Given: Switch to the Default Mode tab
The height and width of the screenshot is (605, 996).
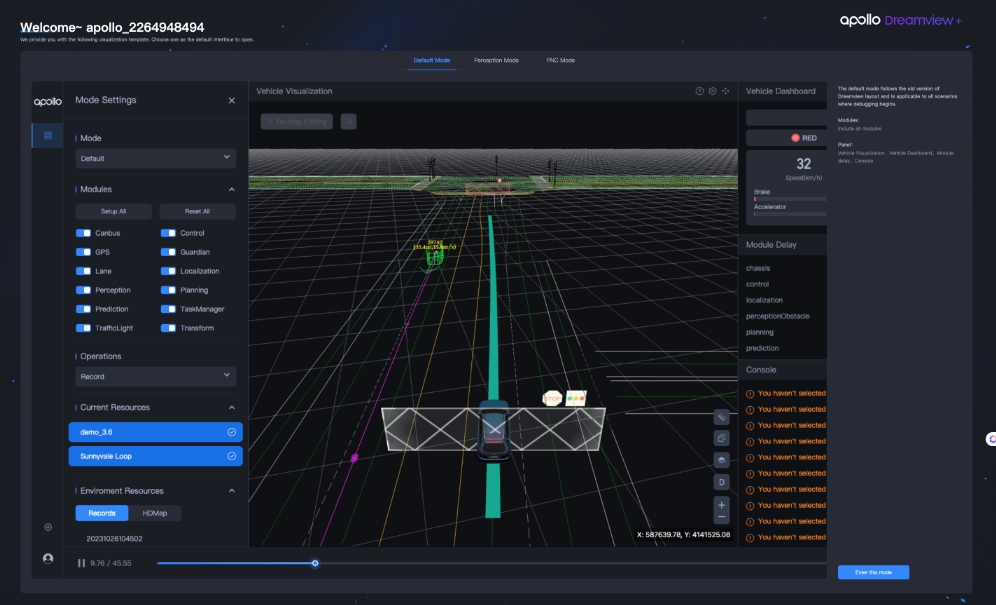Looking at the screenshot, I should (432, 60).
